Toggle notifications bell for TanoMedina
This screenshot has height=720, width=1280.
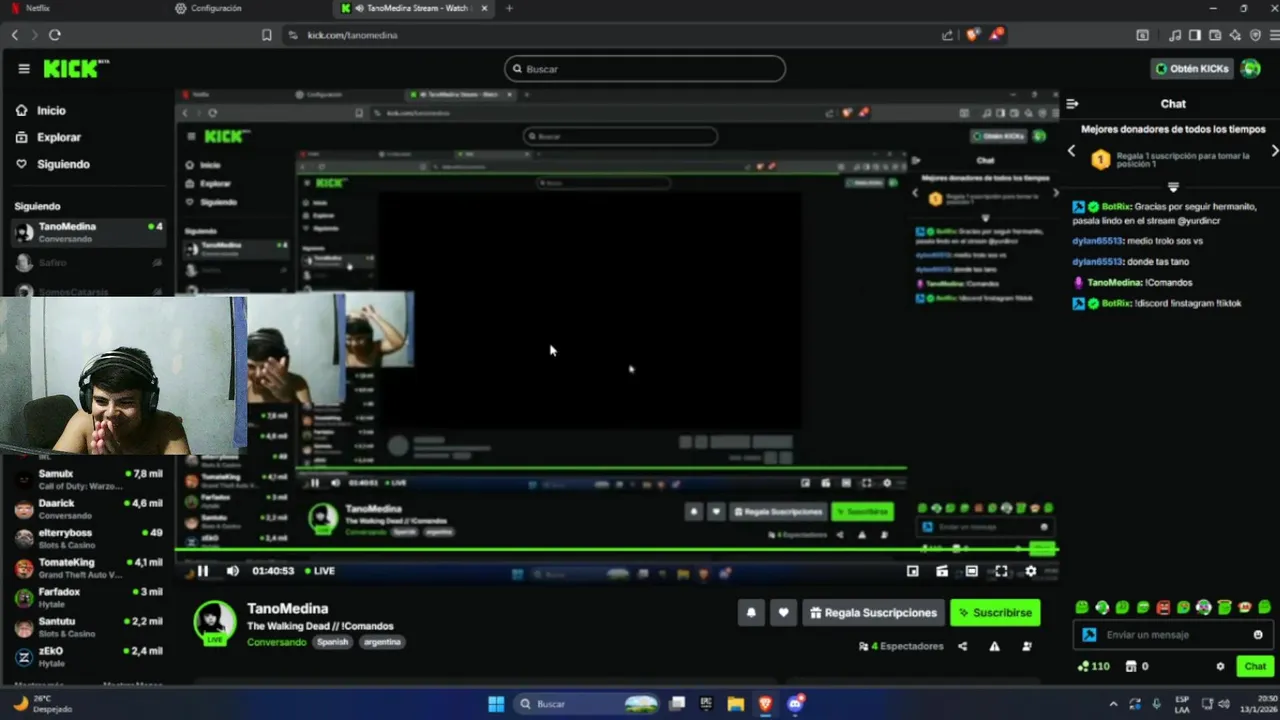tap(752, 613)
